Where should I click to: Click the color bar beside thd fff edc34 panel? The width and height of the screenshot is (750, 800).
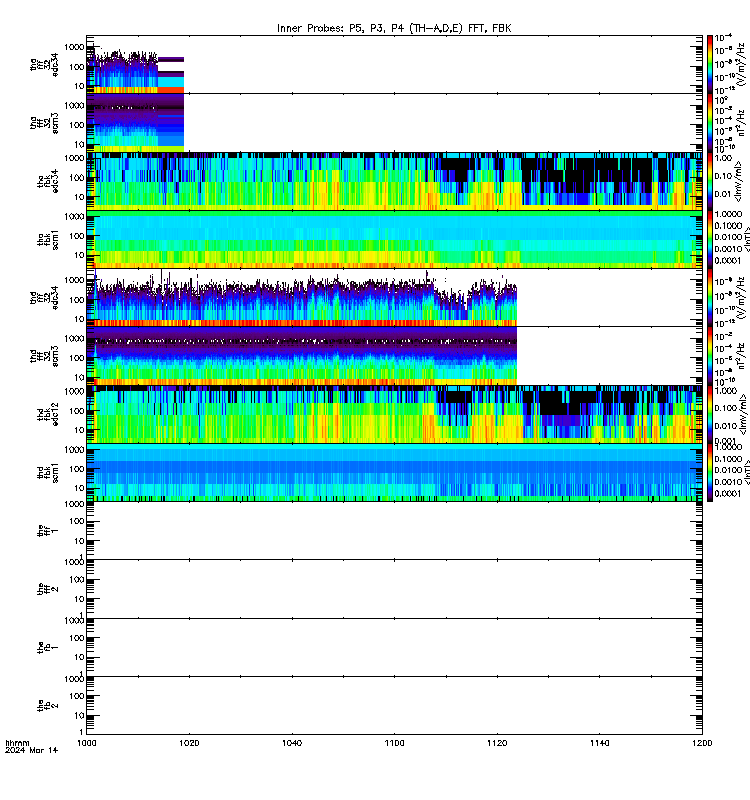click(x=710, y=297)
